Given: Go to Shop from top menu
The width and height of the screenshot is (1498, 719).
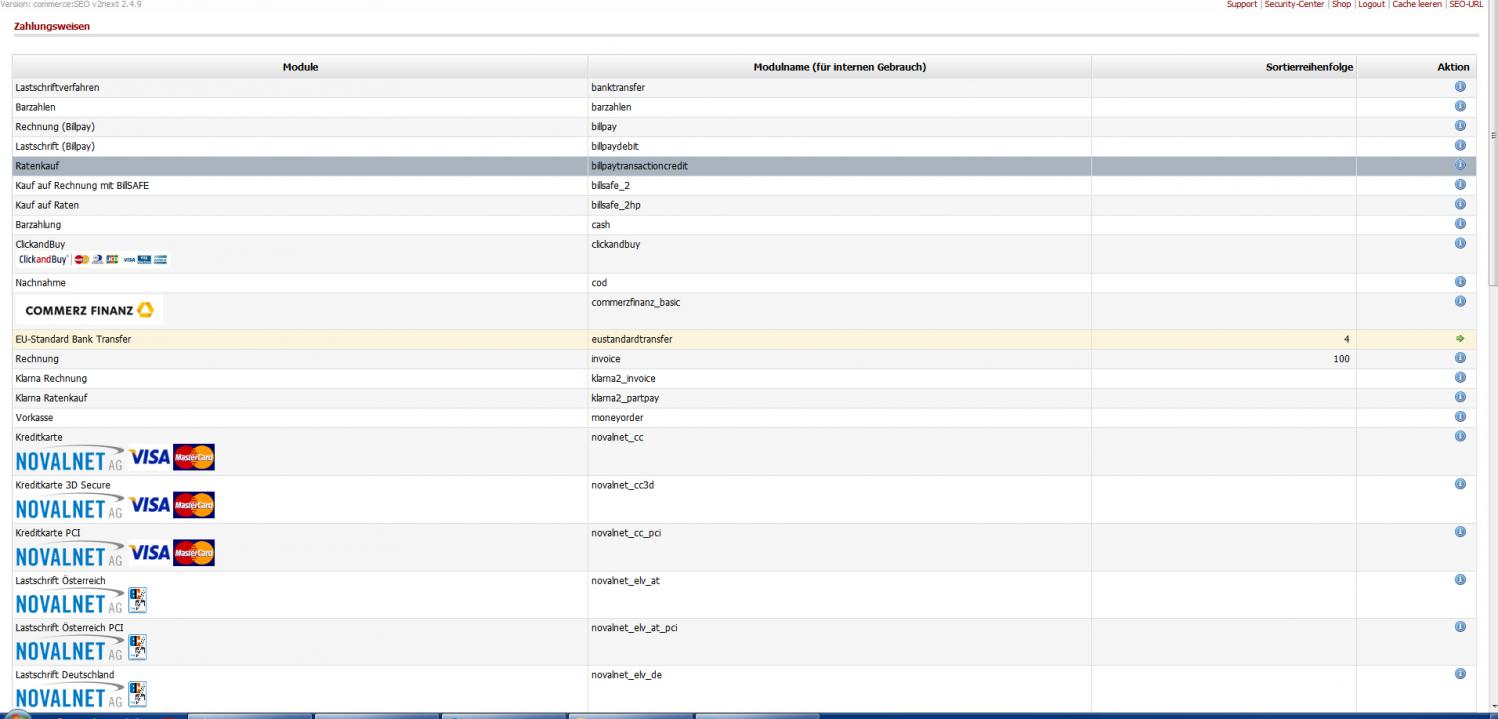Looking at the screenshot, I should pyautogui.click(x=1341, y=5).
